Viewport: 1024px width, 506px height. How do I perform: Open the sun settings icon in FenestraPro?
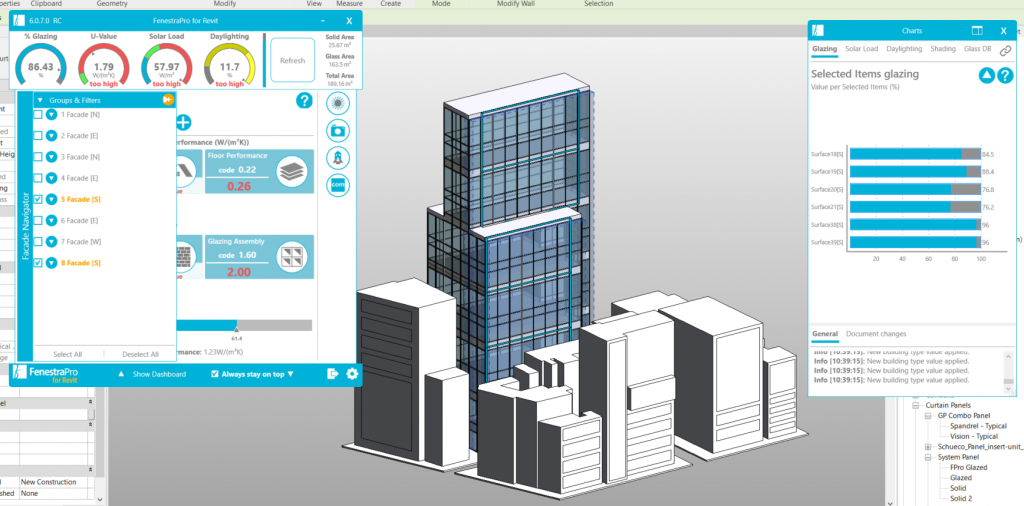click(338, 103)
